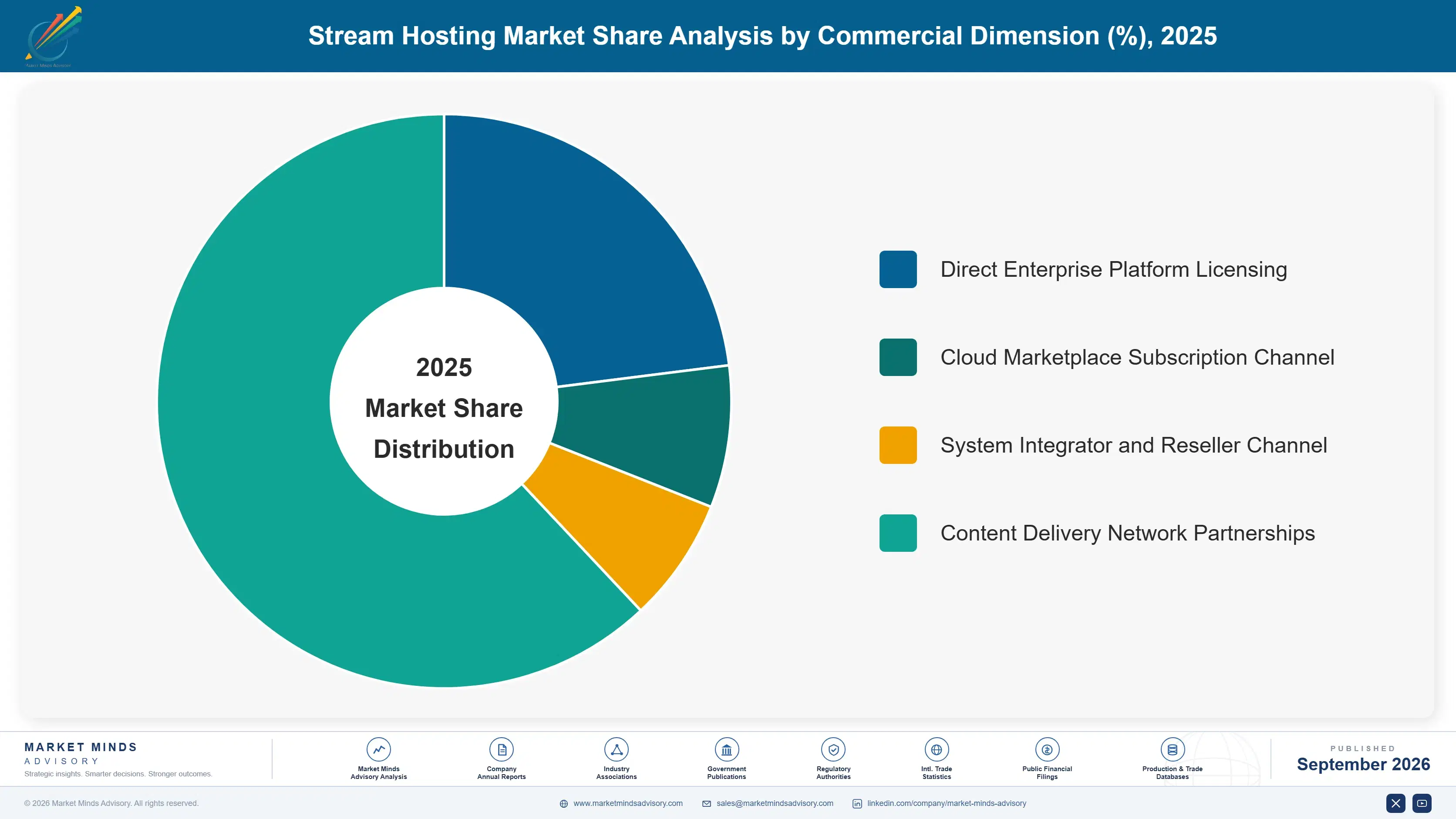1456x819 pixels.
Task: Click the Market Minds Advisory Analysis chart icon
Action: (x=379, y=749)
